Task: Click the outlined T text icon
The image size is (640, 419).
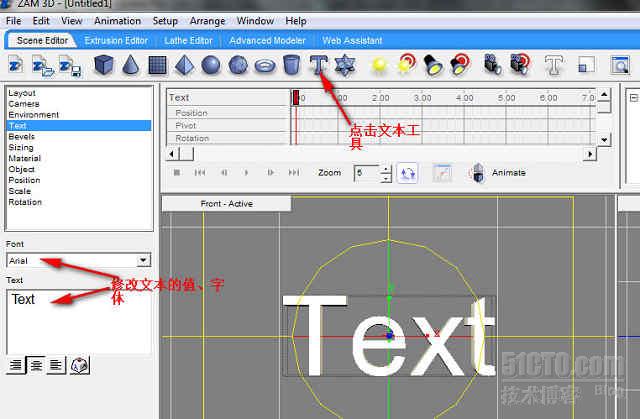Action: coord(554,65)
